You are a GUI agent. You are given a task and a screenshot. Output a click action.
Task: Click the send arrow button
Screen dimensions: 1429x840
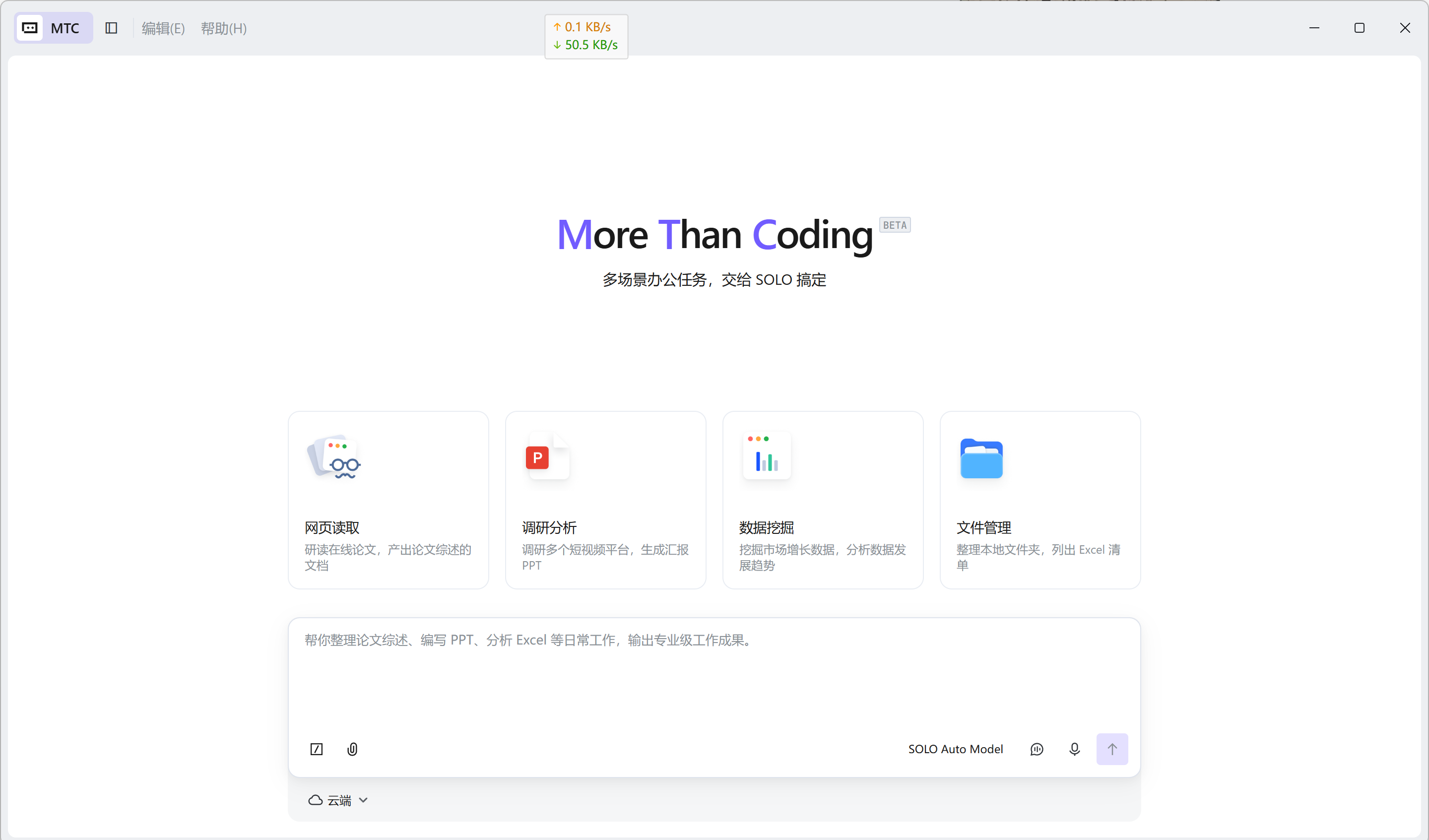click(1112, 749)
